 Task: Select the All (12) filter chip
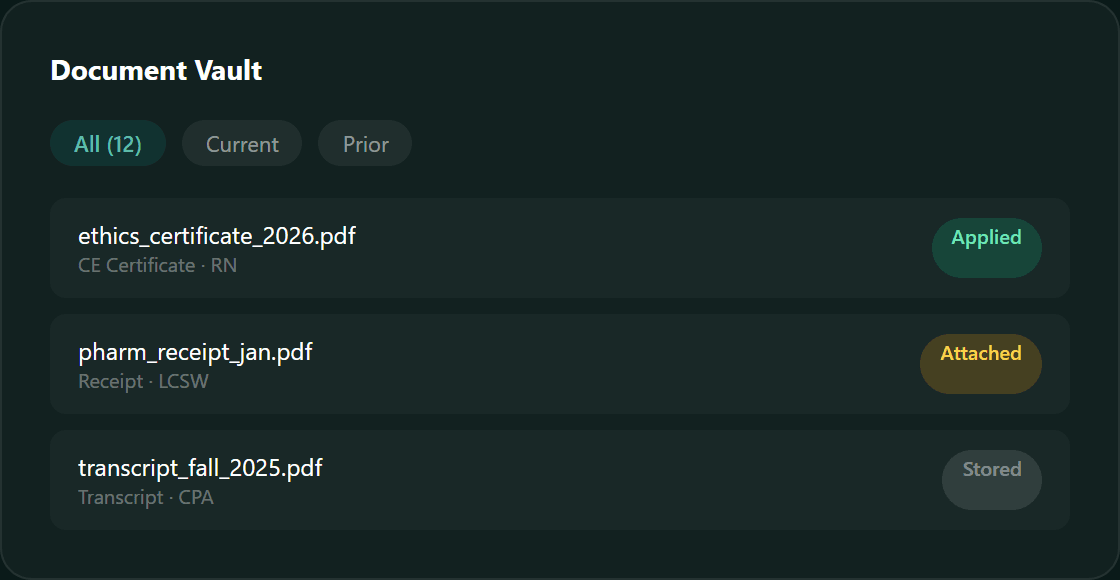click(107, 143)
